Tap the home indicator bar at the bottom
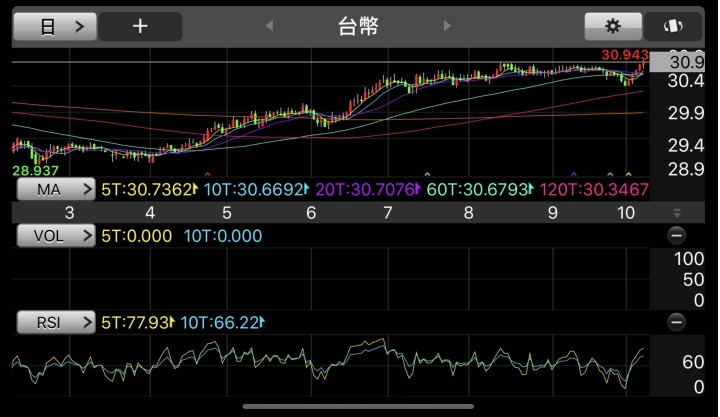720x417 pixels. coord(358,406)
